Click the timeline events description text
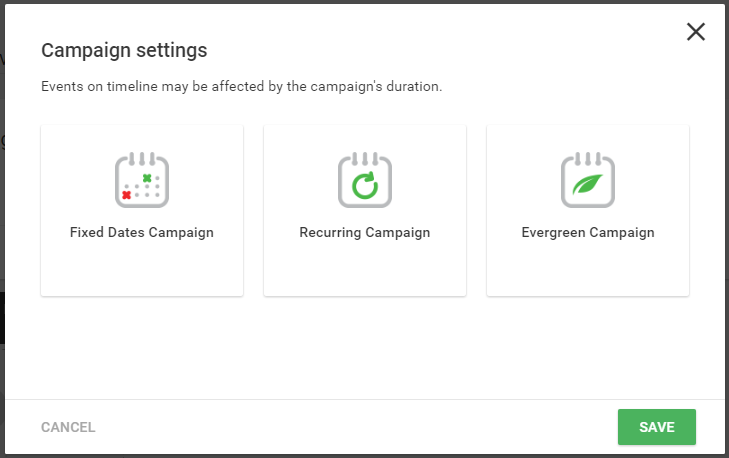 241,86
